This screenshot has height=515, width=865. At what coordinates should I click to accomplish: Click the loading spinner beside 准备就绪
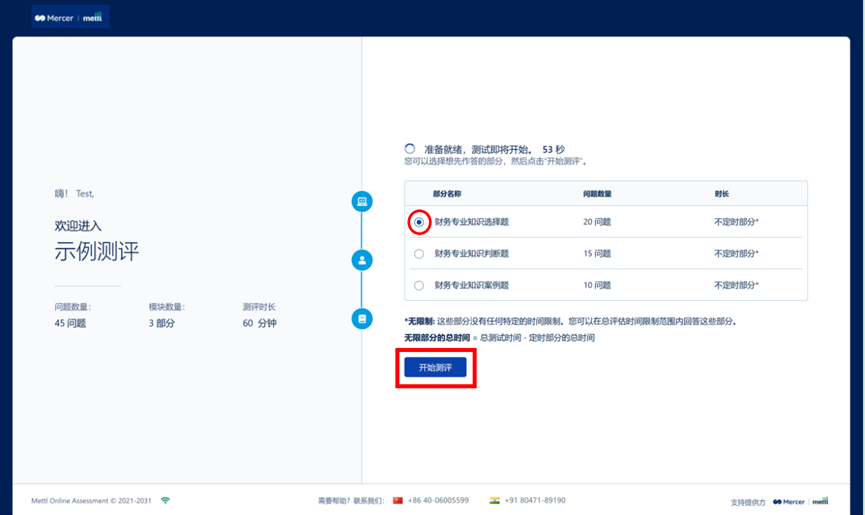click(x=410, y=149)
